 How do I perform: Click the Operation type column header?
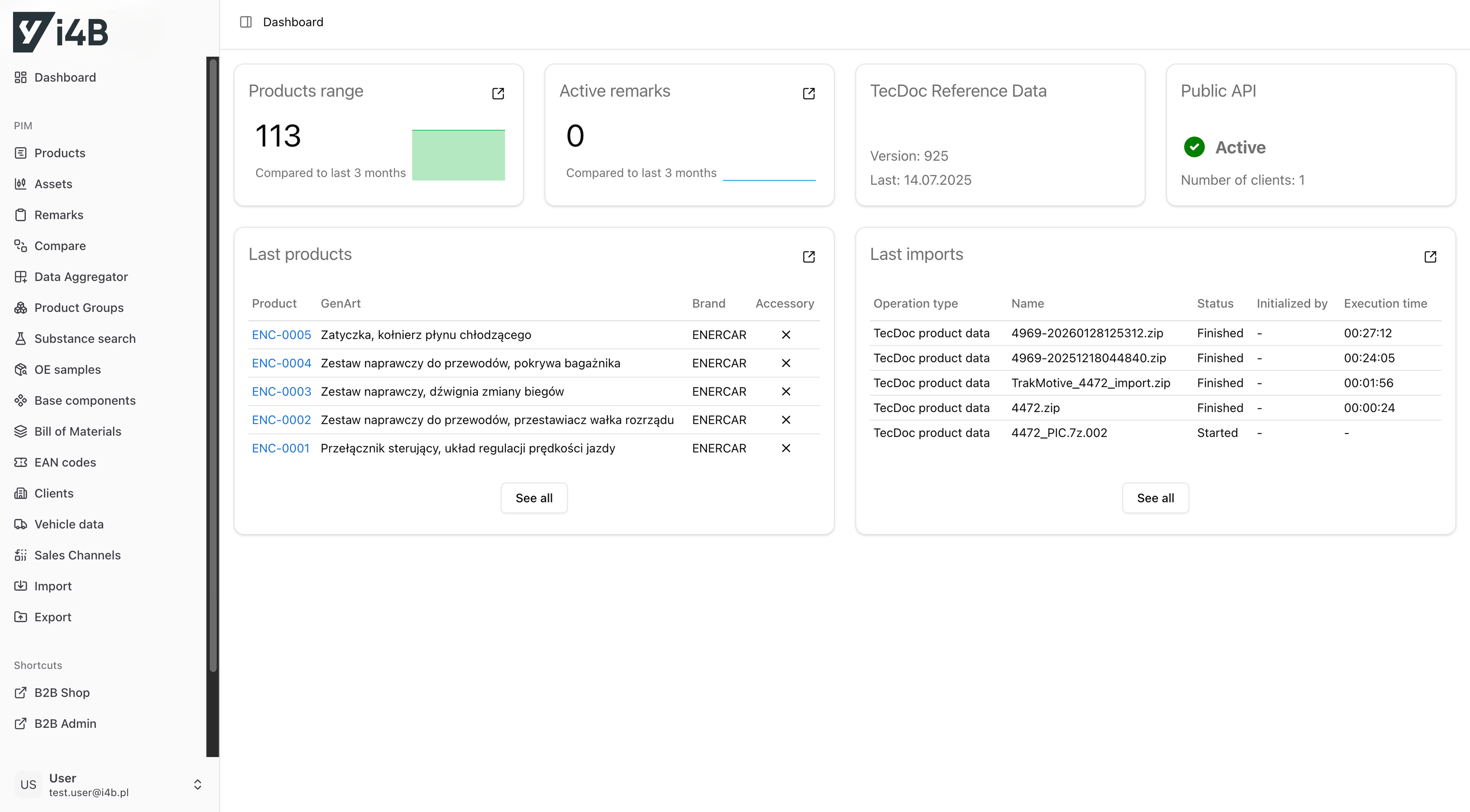(915, 304)
